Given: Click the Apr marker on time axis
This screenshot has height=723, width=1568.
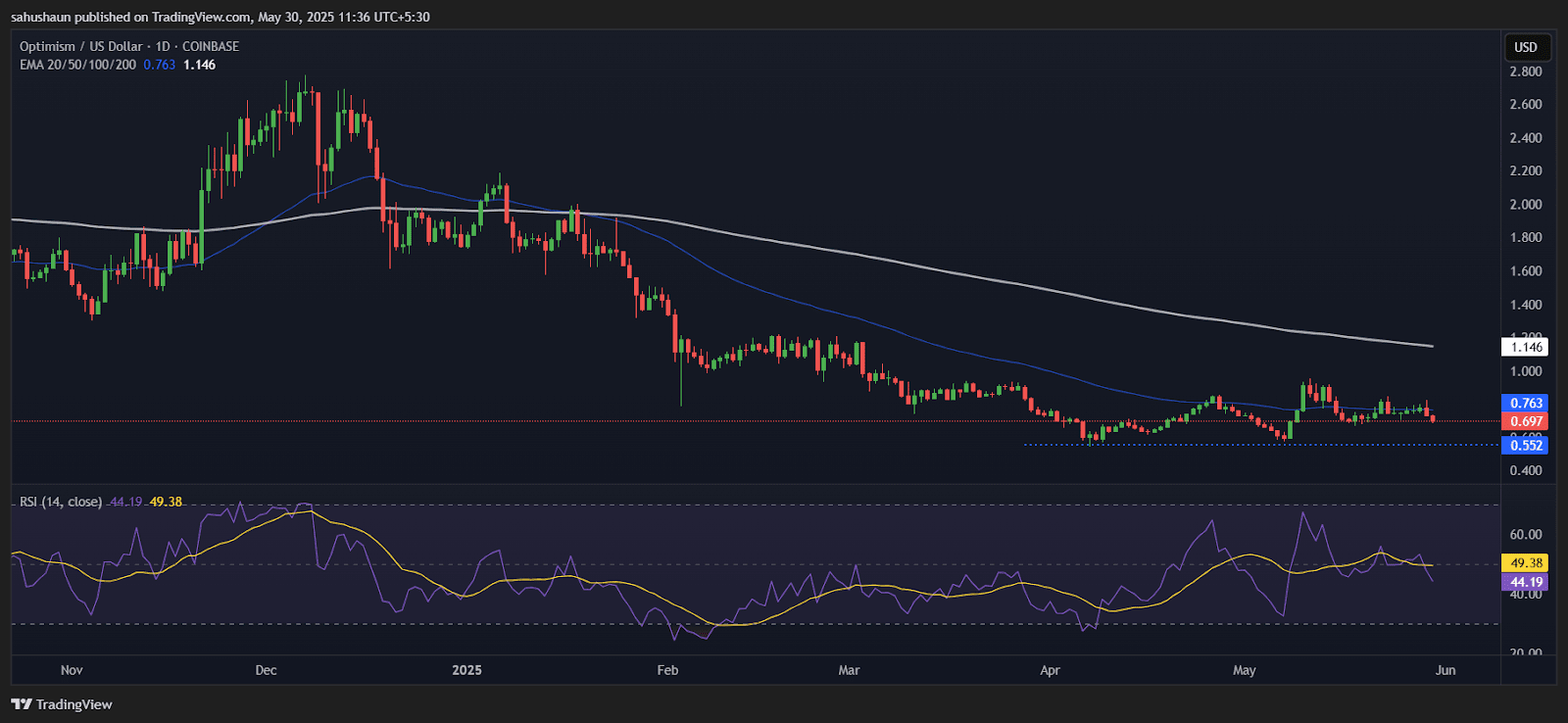Looking at the screenshot, I should pyautogui.click(x=1050, y=670).
